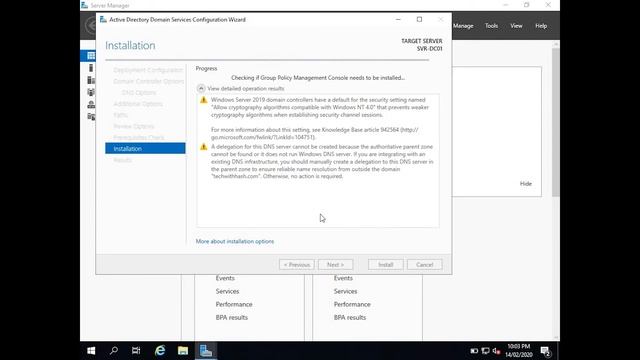Select Local Server icon in Server Manager sidebar
The image size is (640, 360).
tap(91, 68)
